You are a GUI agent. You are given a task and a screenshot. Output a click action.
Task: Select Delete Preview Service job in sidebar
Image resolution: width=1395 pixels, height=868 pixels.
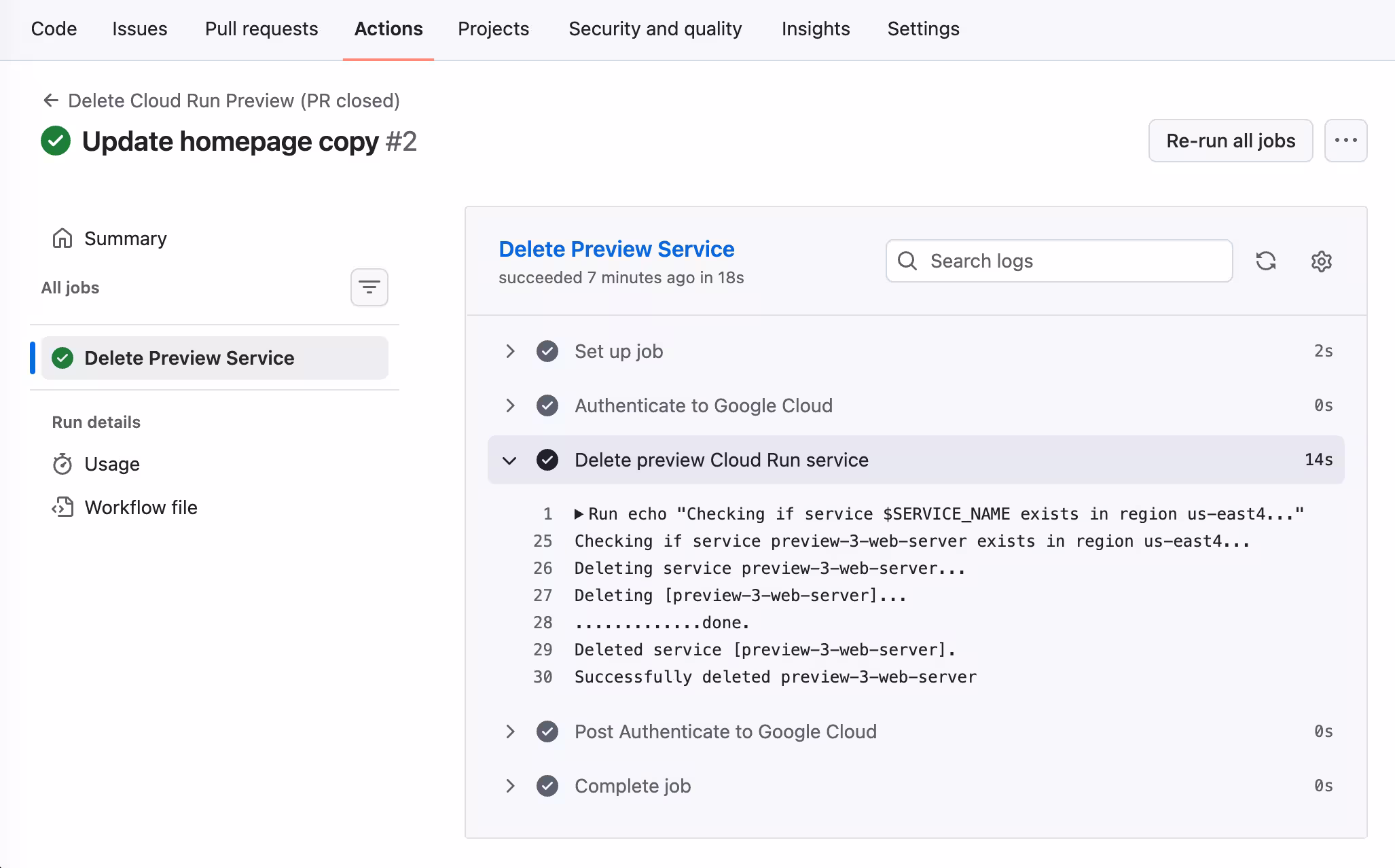point(215,358)
